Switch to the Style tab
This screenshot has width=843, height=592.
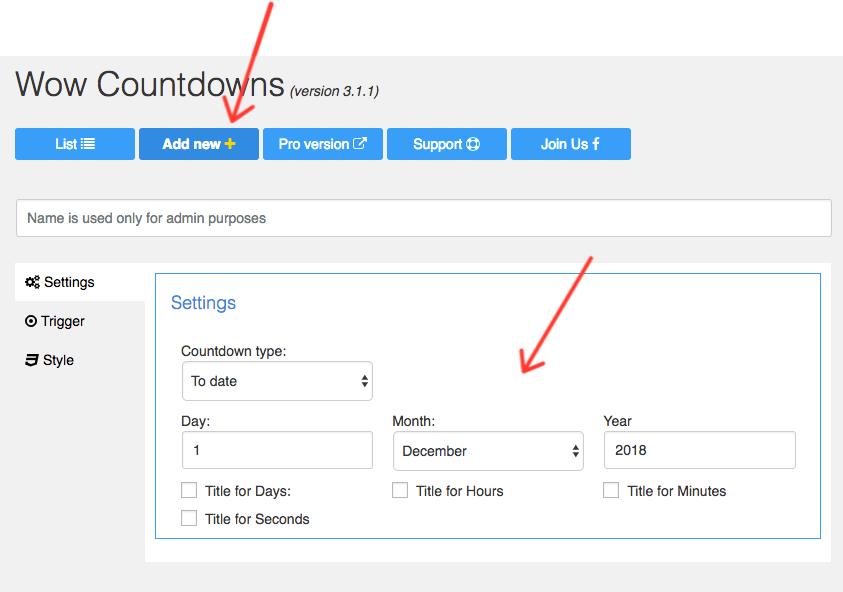pyautogui.click(x=80, y=360)
